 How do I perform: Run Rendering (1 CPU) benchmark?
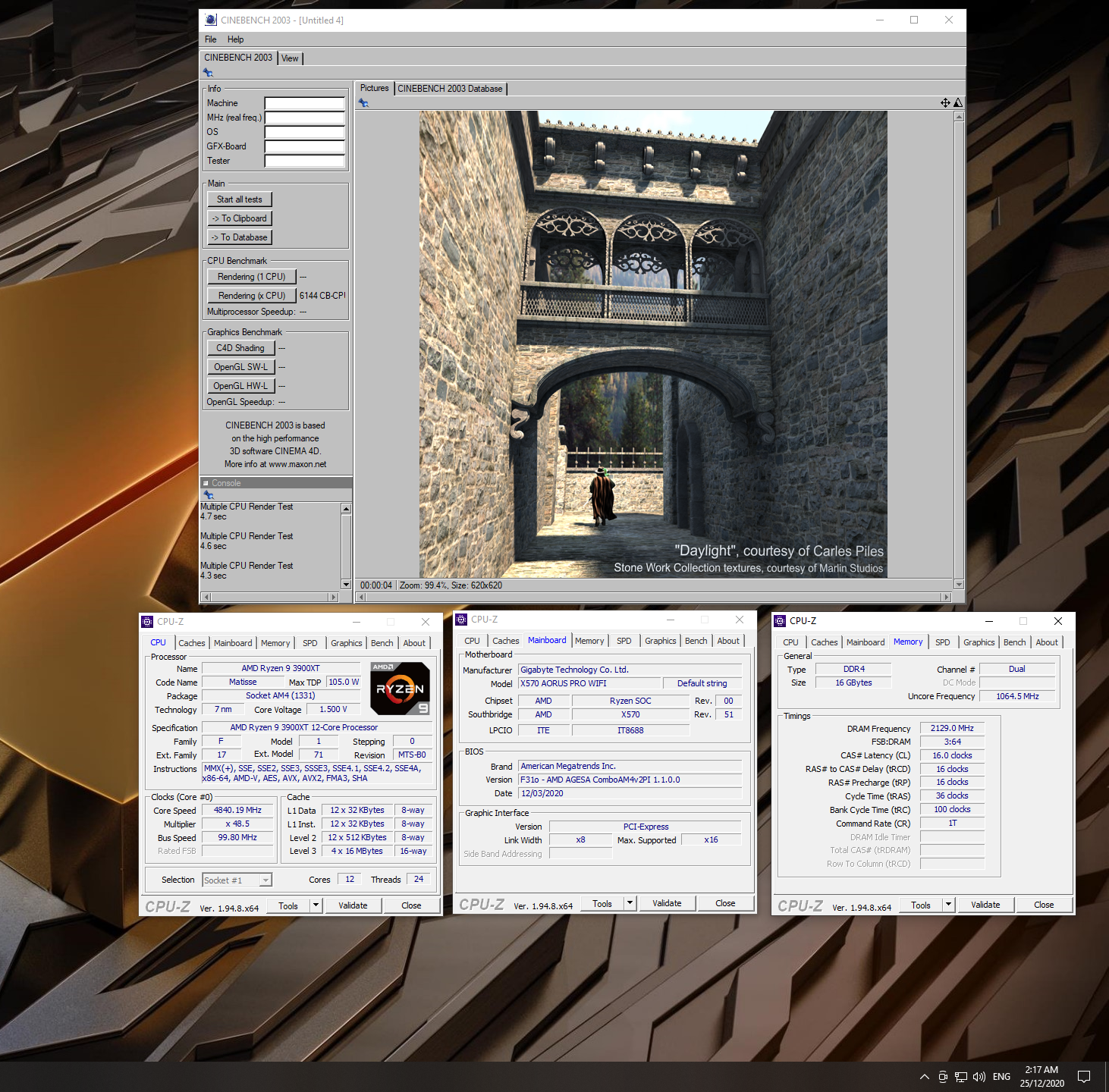click(x=252, y=277)
